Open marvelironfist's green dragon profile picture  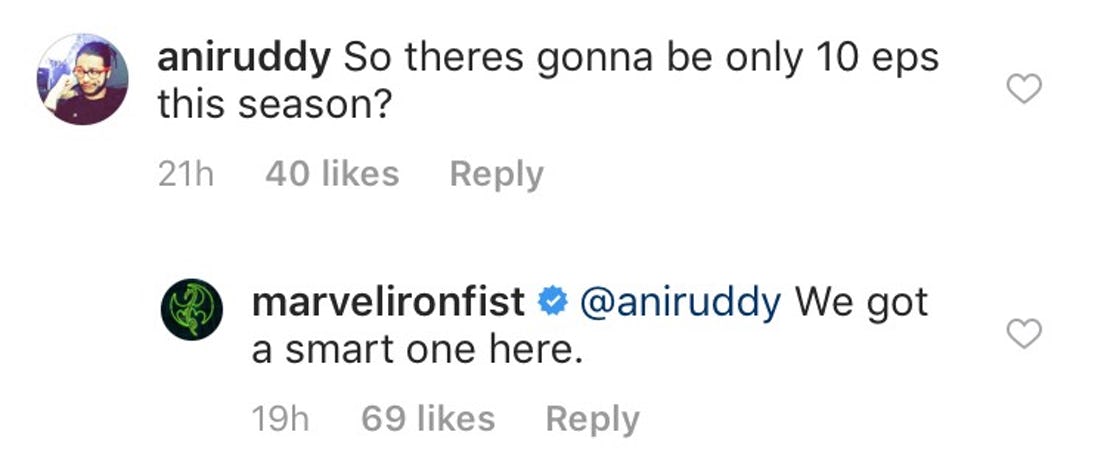tap(192, 310)
